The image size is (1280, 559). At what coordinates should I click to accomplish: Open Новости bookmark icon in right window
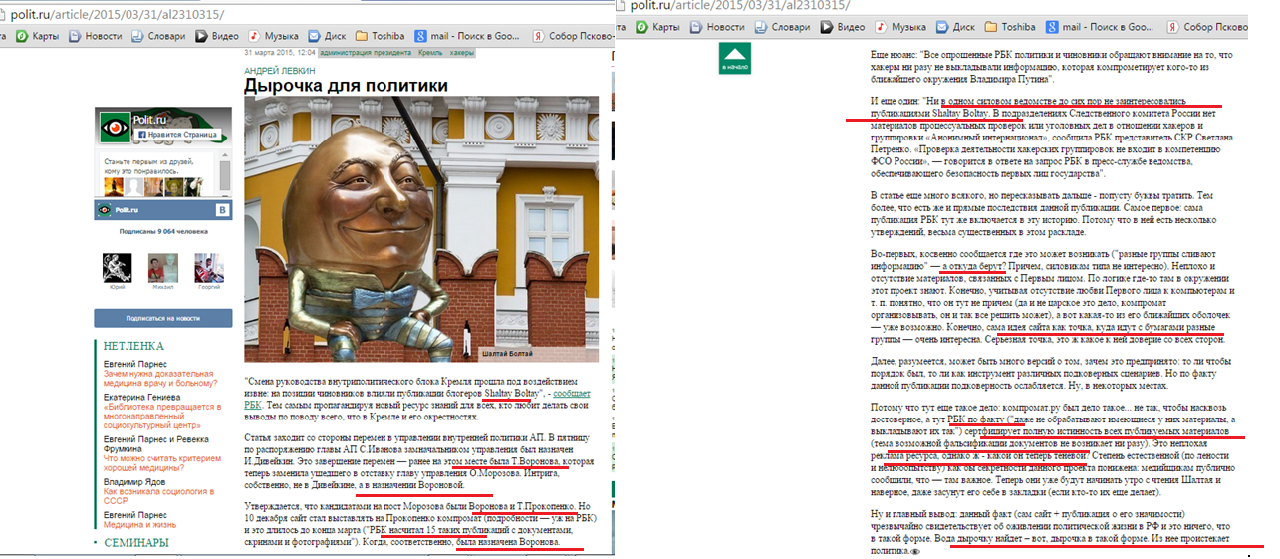coord(694,27)
